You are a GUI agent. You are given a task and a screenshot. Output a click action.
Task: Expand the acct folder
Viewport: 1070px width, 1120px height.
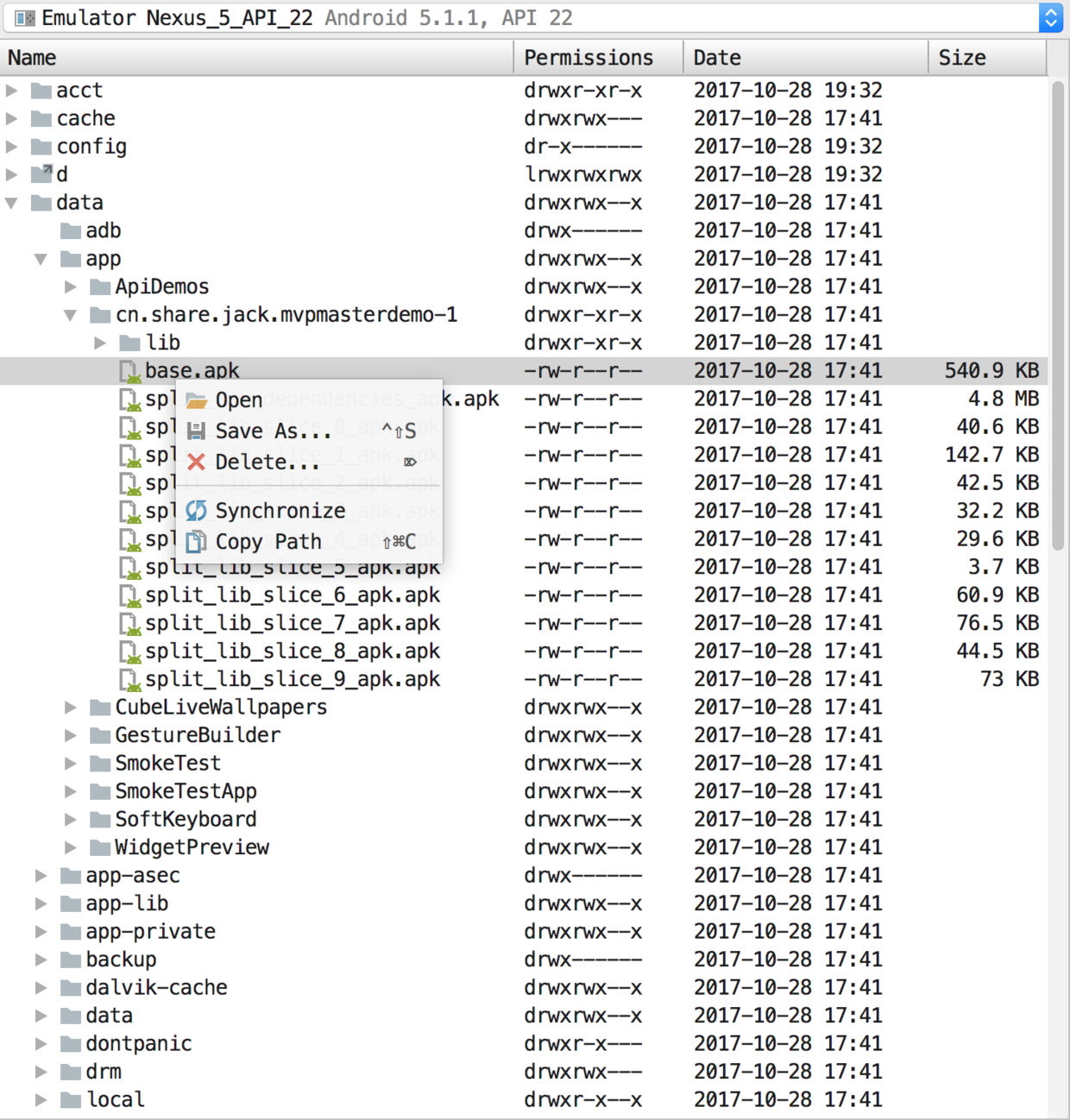[11, 91]
